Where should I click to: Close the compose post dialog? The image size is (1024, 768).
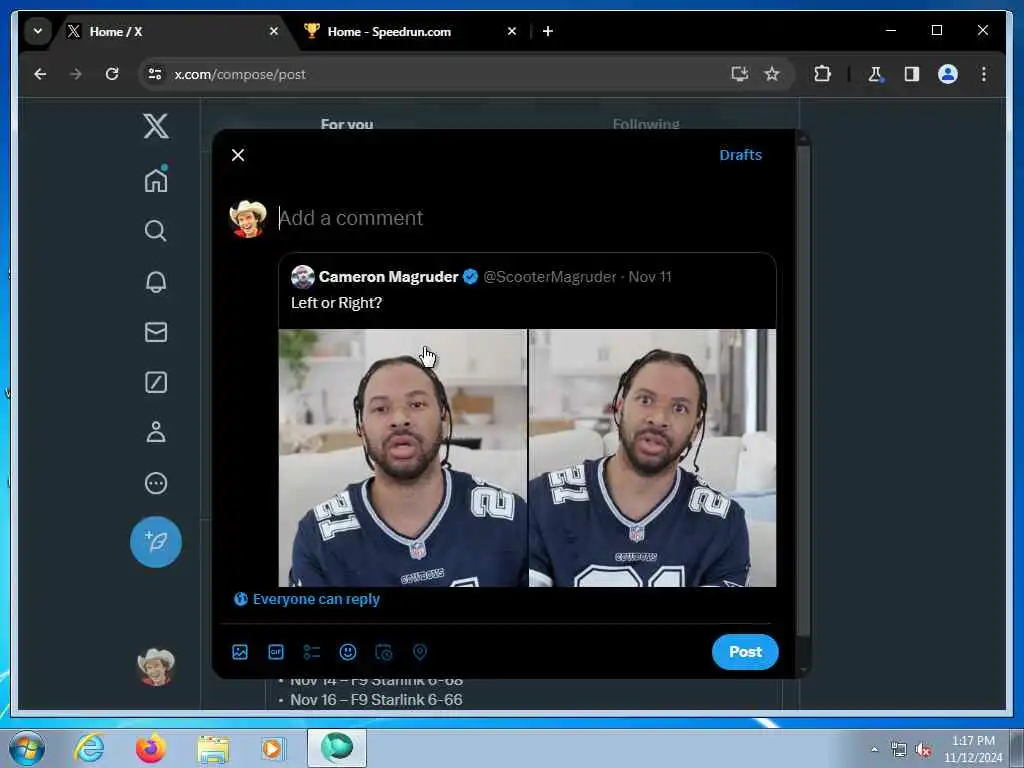coord(238,155)
